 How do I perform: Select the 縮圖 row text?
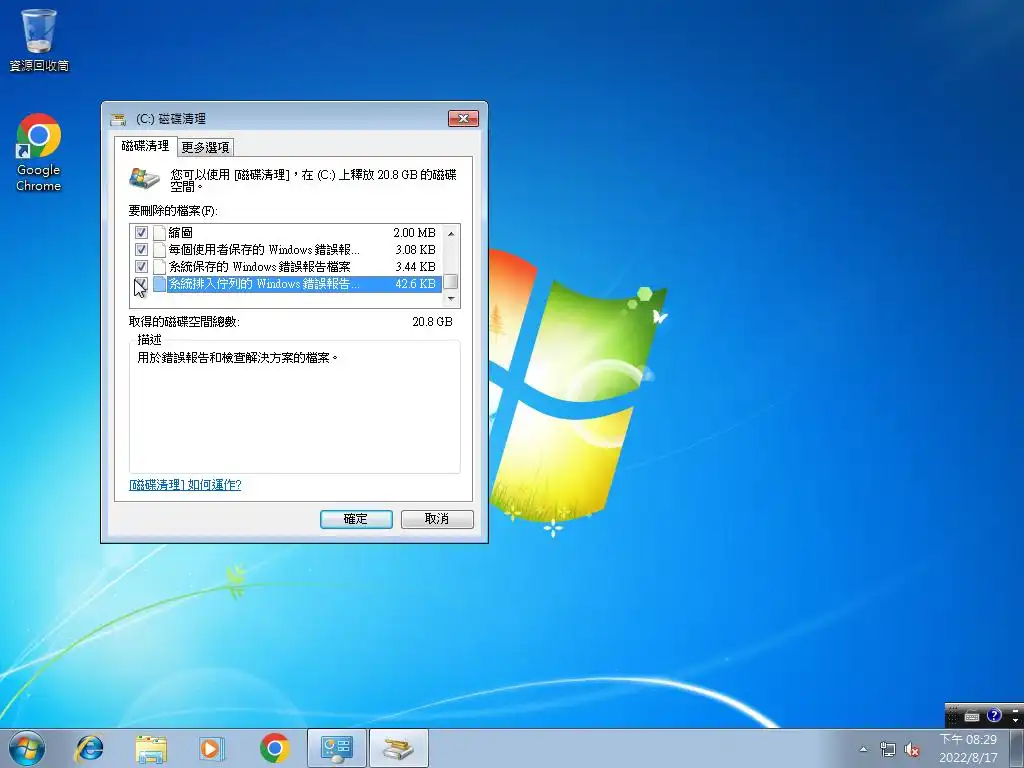point(181,232)
